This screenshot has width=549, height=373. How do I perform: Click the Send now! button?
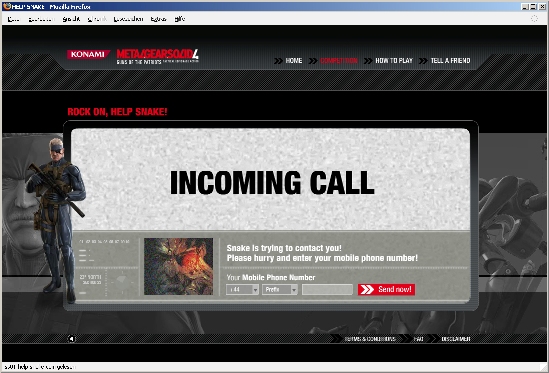click(x=387, y=290)
